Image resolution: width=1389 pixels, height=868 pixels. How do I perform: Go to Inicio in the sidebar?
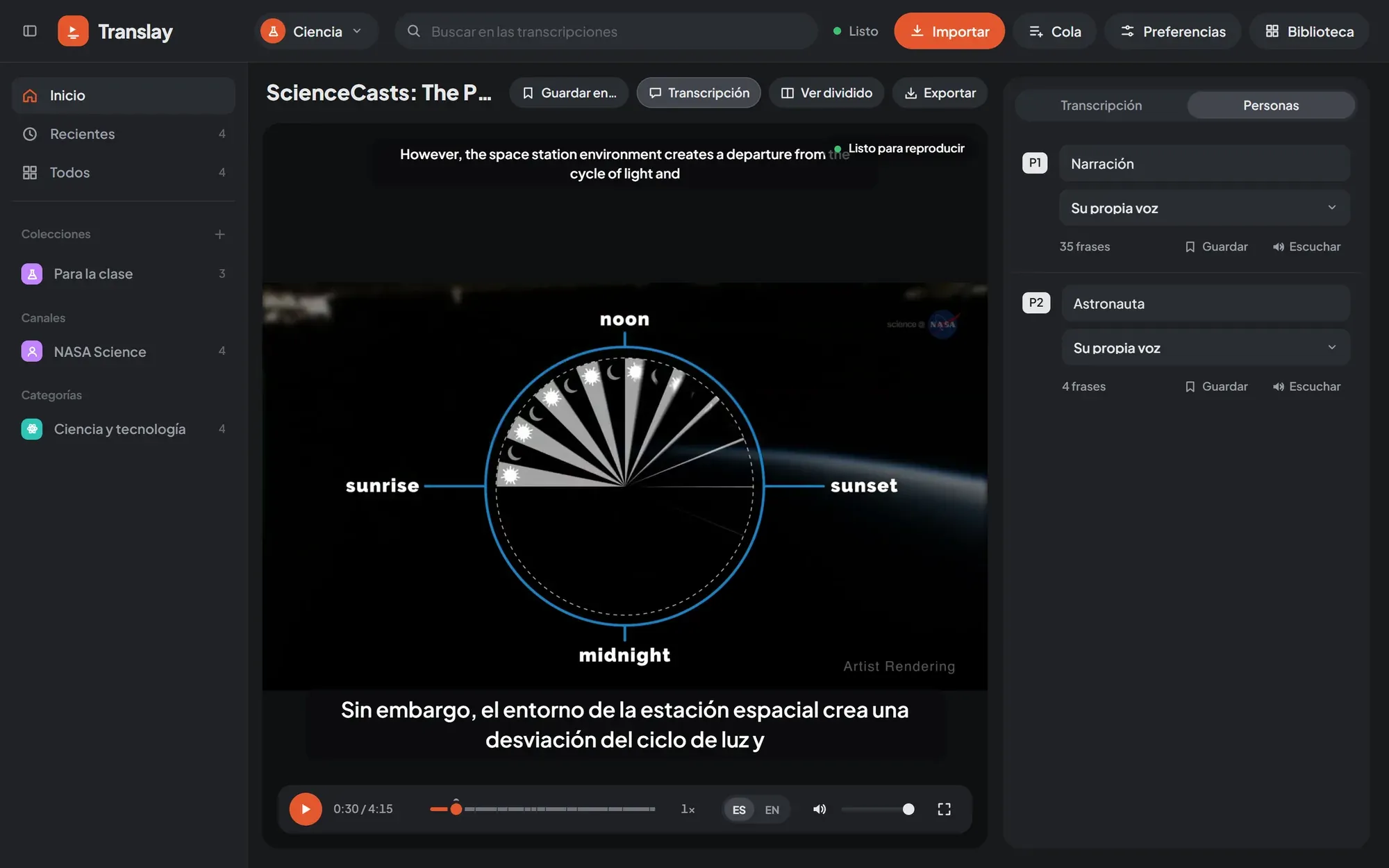pos(124,96)
